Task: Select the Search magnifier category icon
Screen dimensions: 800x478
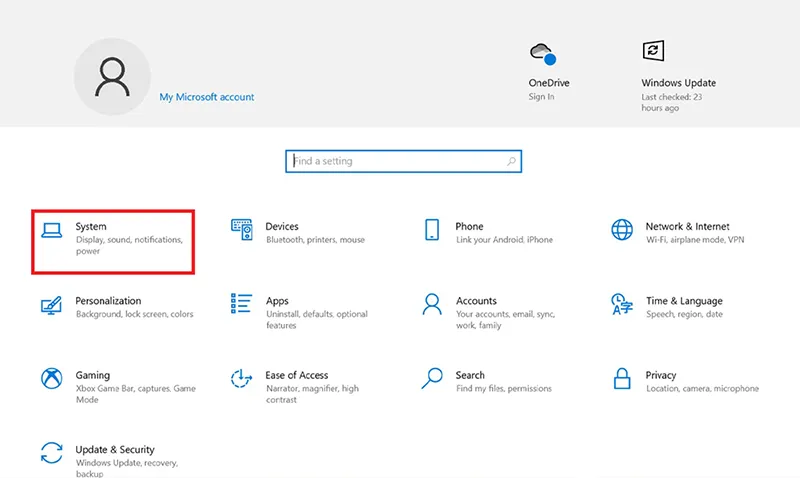Action: pyautogui.click(x=432, y=379)
